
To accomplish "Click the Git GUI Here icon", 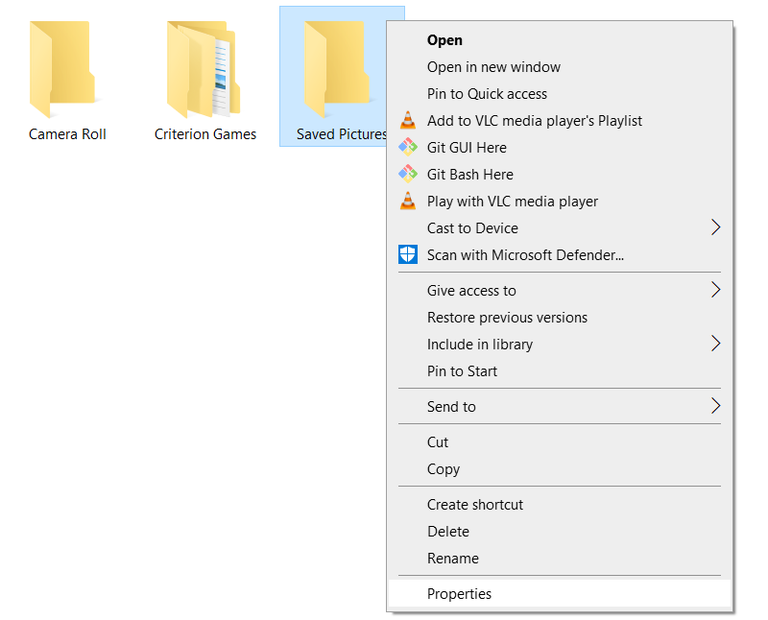I will click(x=407, y=148).
